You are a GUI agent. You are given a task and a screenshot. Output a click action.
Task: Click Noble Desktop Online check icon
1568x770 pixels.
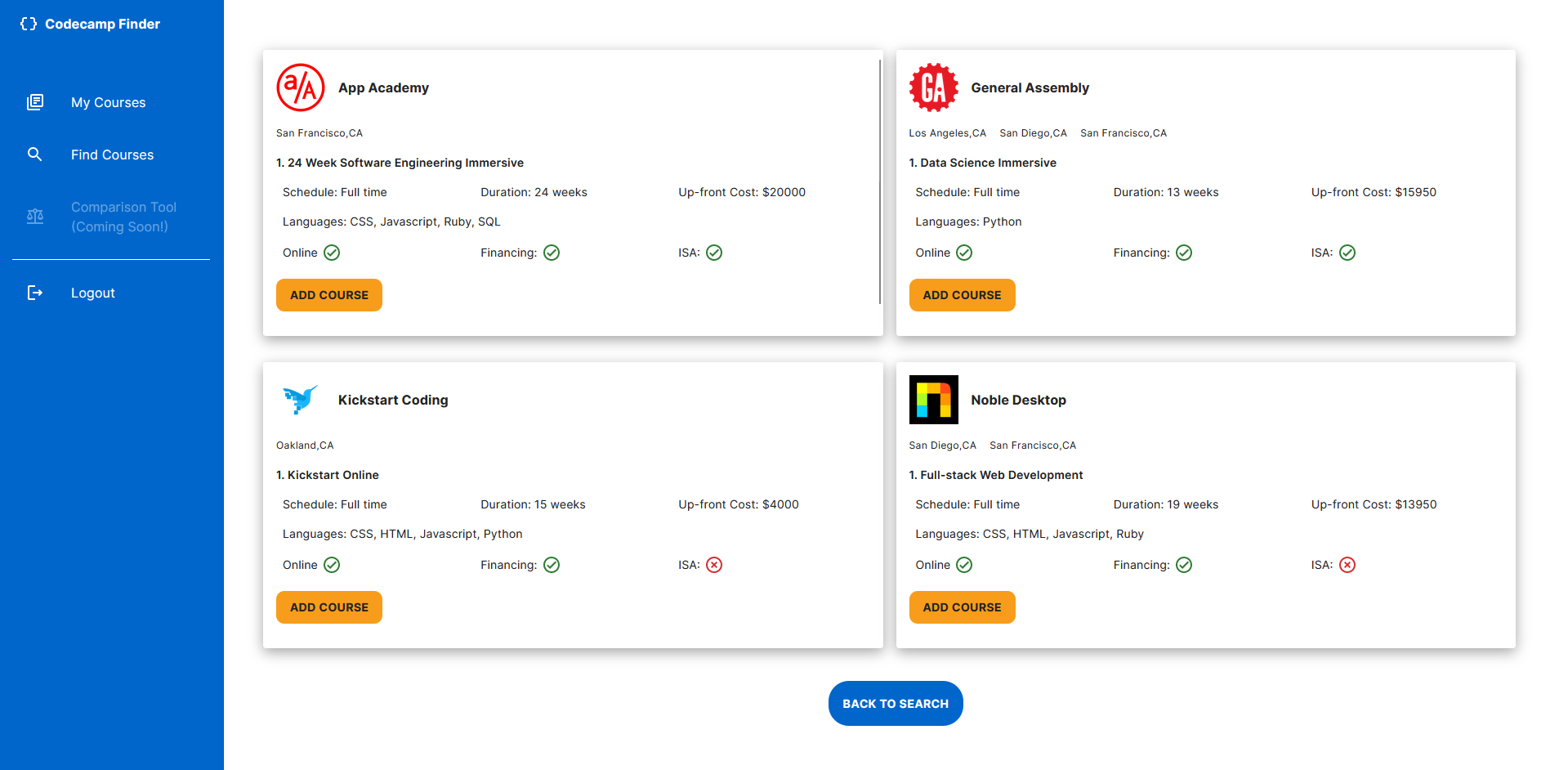point(964,565)
